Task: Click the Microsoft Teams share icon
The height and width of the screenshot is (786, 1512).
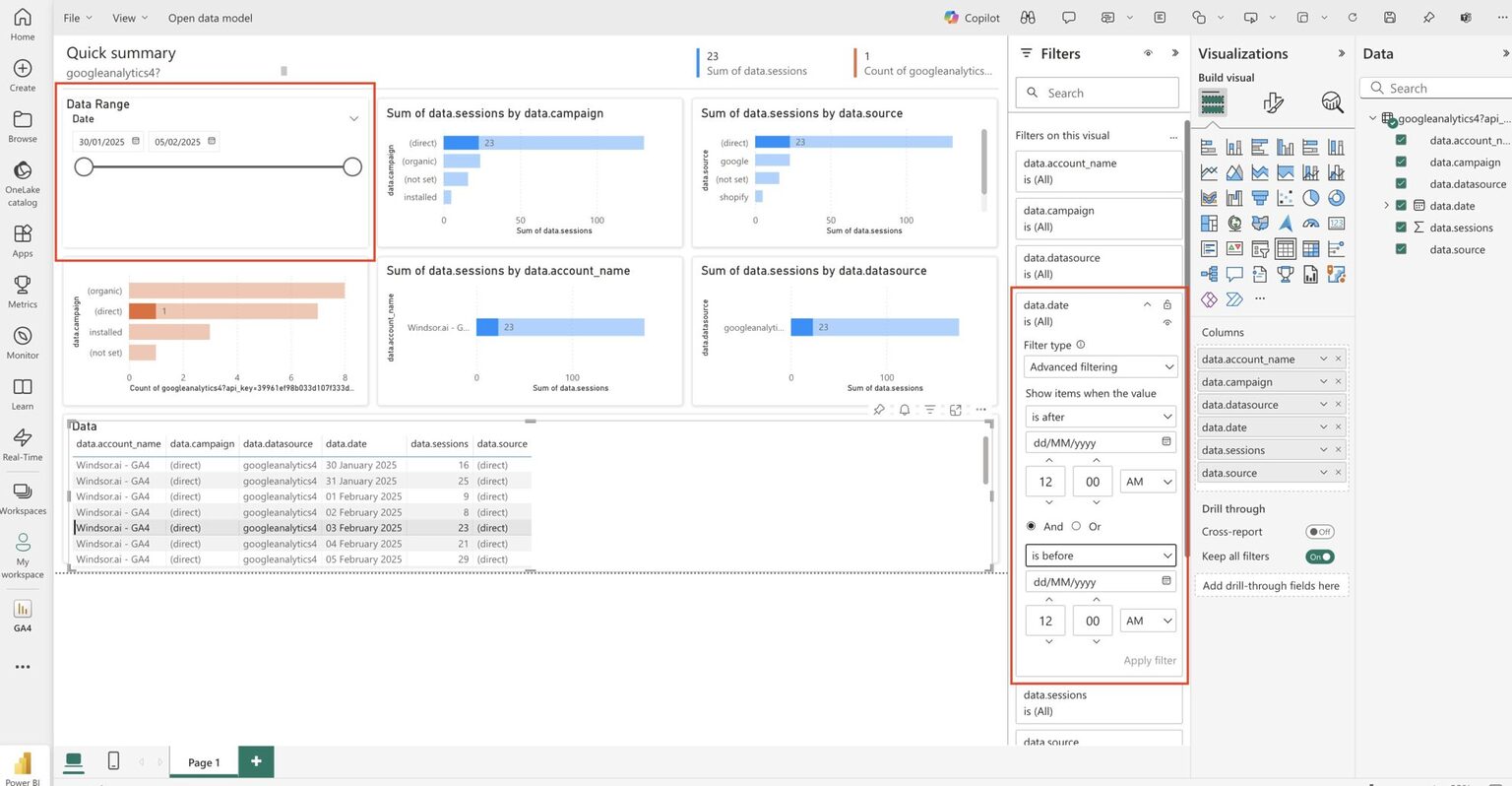Action: point(1466,18)
